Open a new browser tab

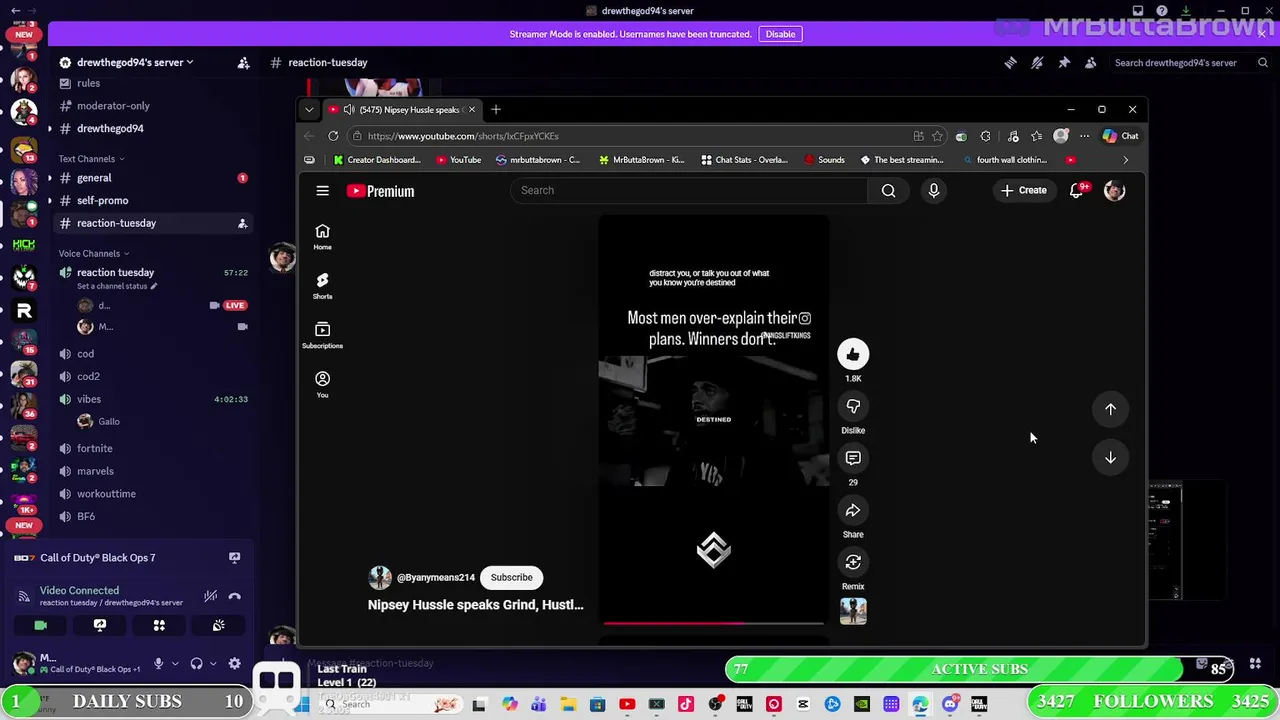click(x=495, y=109)
